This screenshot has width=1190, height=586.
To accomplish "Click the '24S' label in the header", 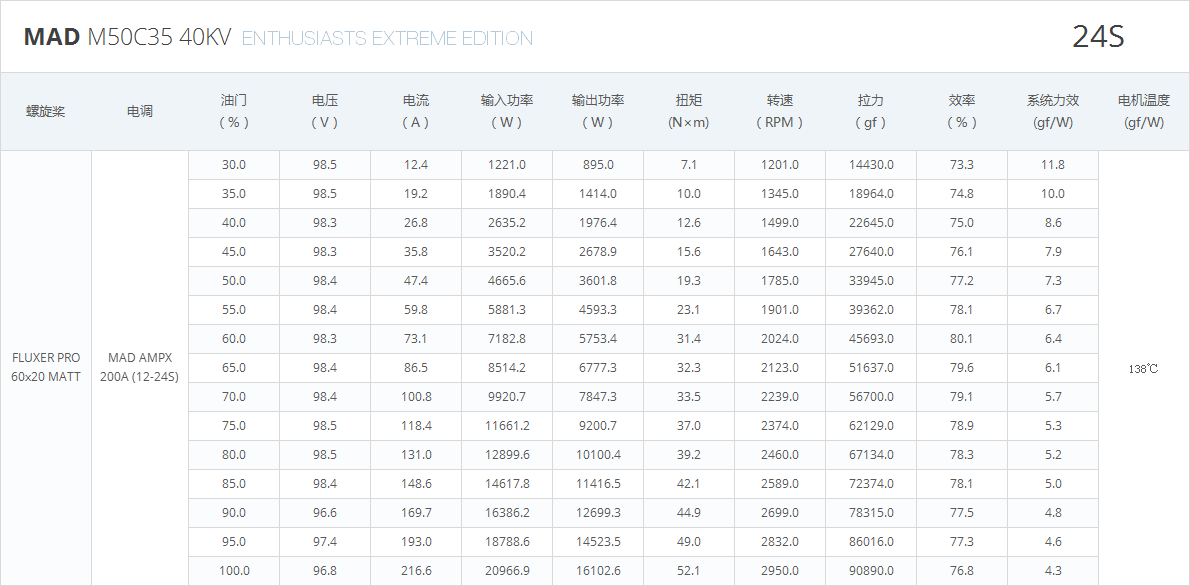I will (x=1098, y=37).
